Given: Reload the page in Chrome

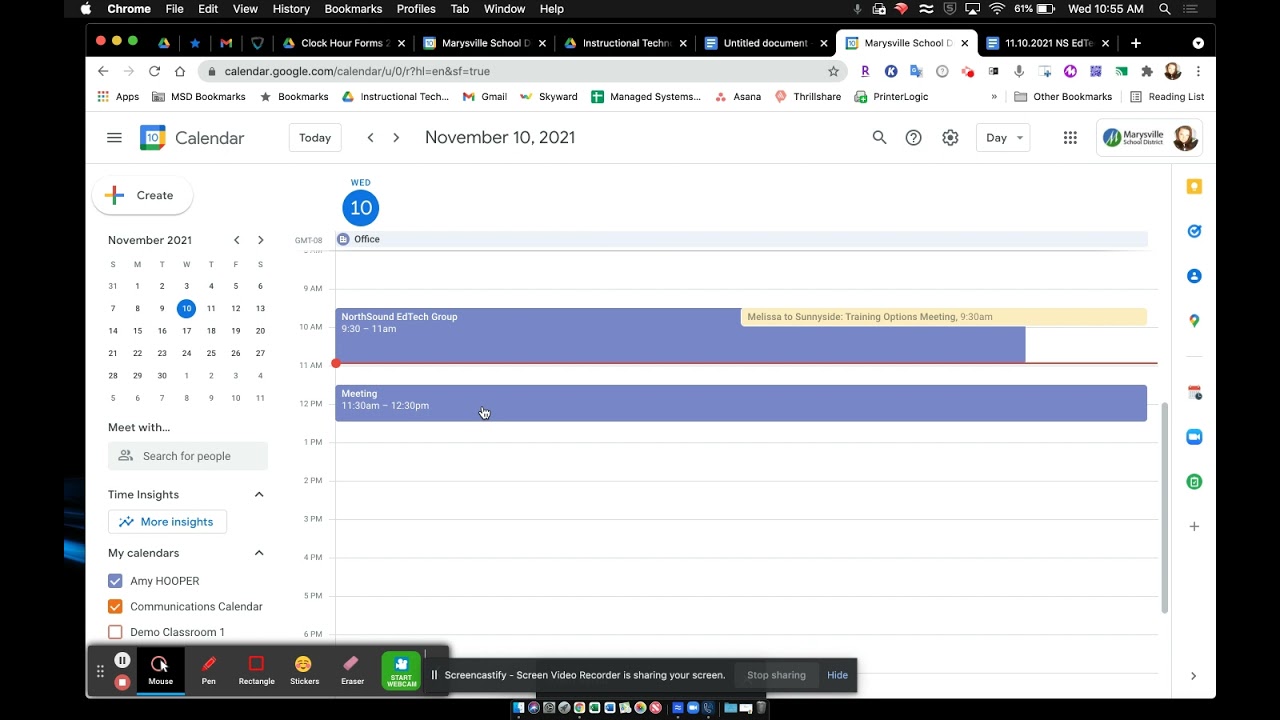Looking at the screenshot, I should [154, 71].
